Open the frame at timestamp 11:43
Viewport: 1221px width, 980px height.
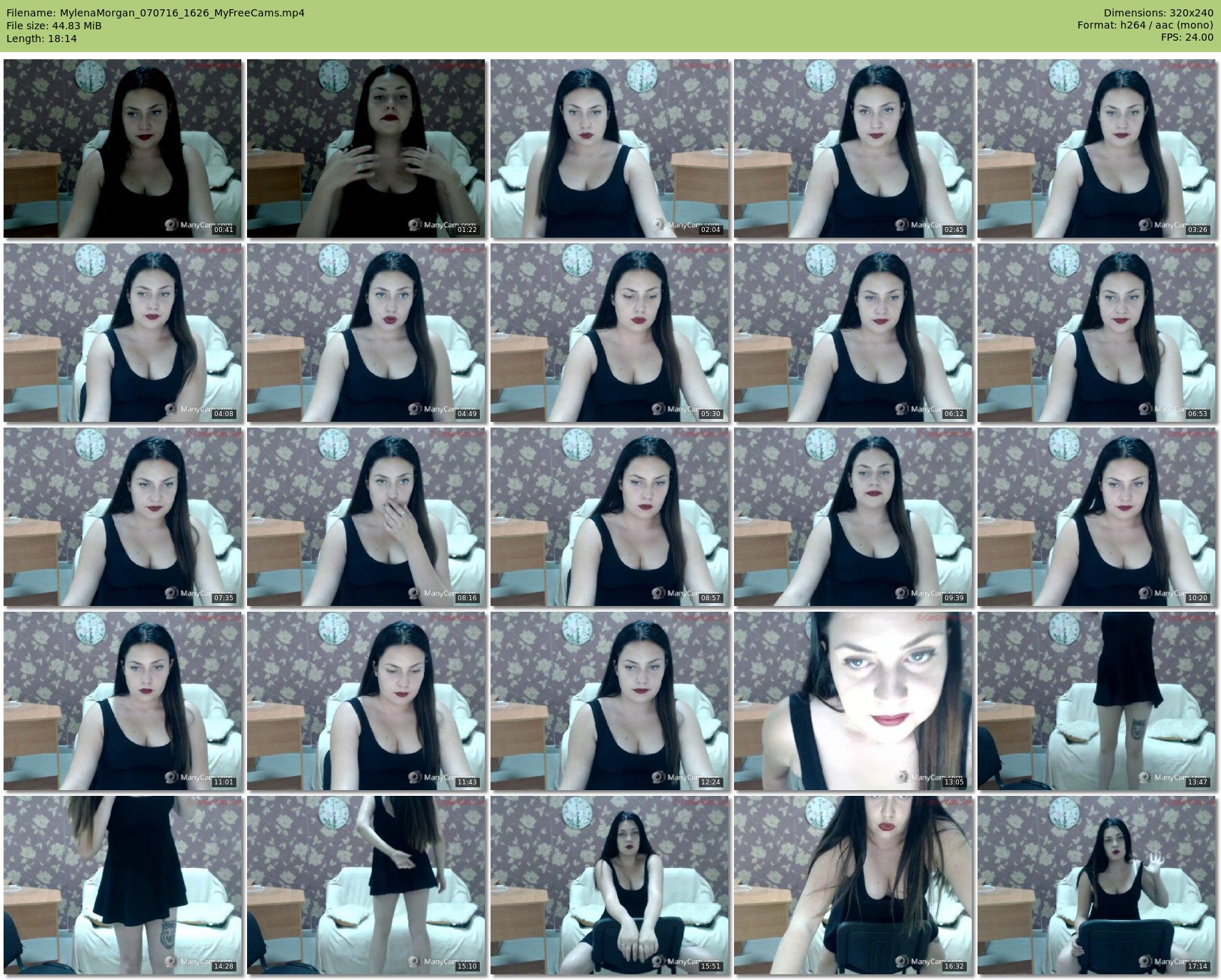coord(366,701)
